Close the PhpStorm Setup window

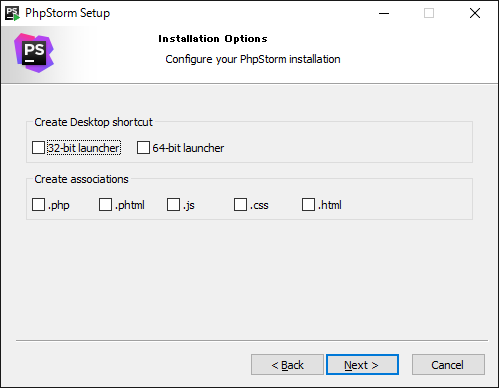(475, 13)
